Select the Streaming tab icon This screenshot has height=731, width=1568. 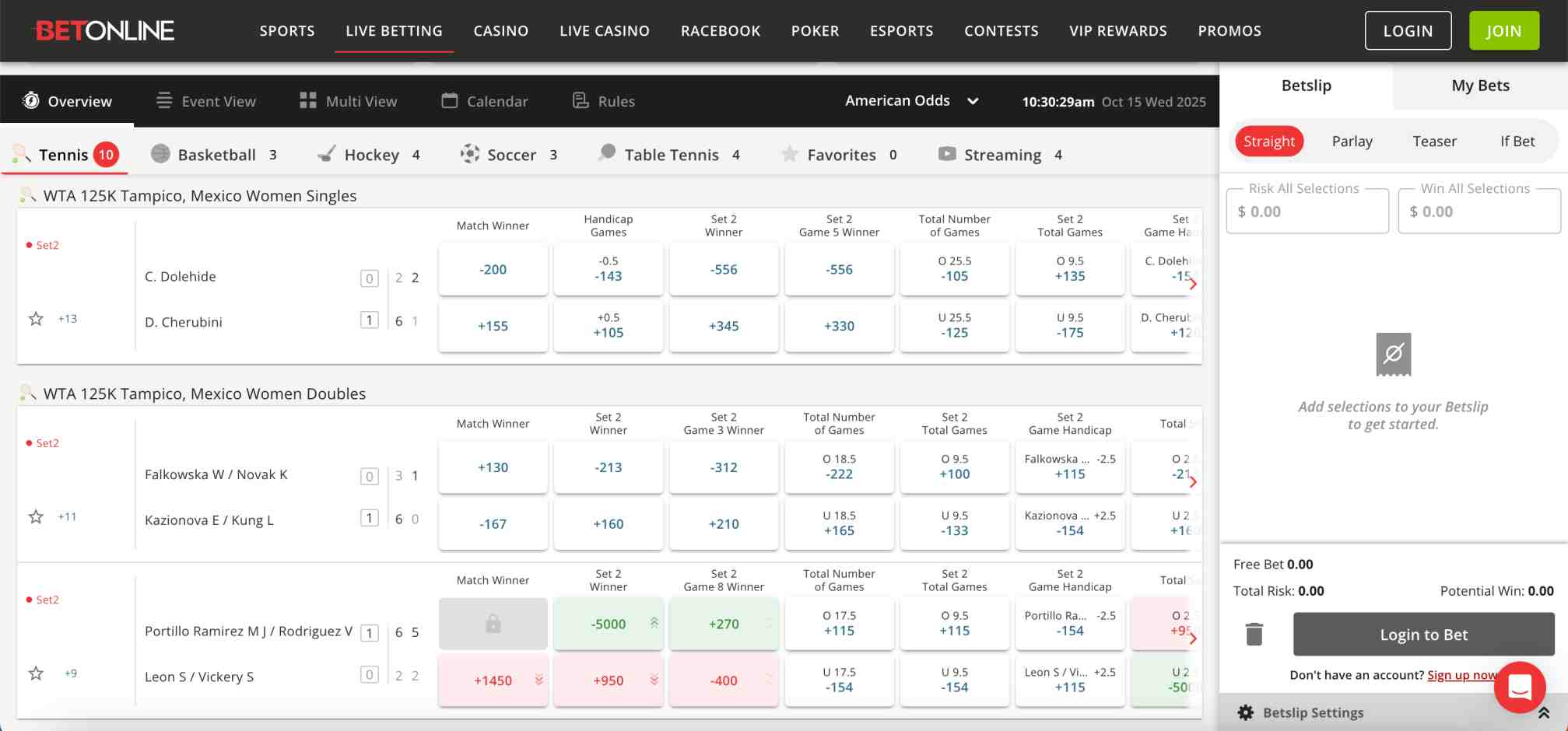[x=947, y=154]
